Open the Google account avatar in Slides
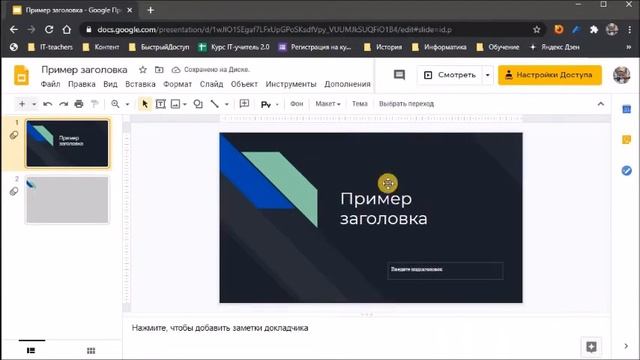640x360 pixels. 621,75
